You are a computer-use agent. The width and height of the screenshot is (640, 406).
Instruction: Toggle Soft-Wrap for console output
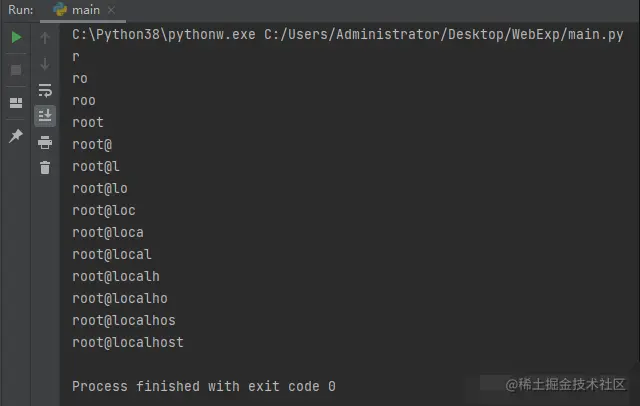(x=45, y=89)
